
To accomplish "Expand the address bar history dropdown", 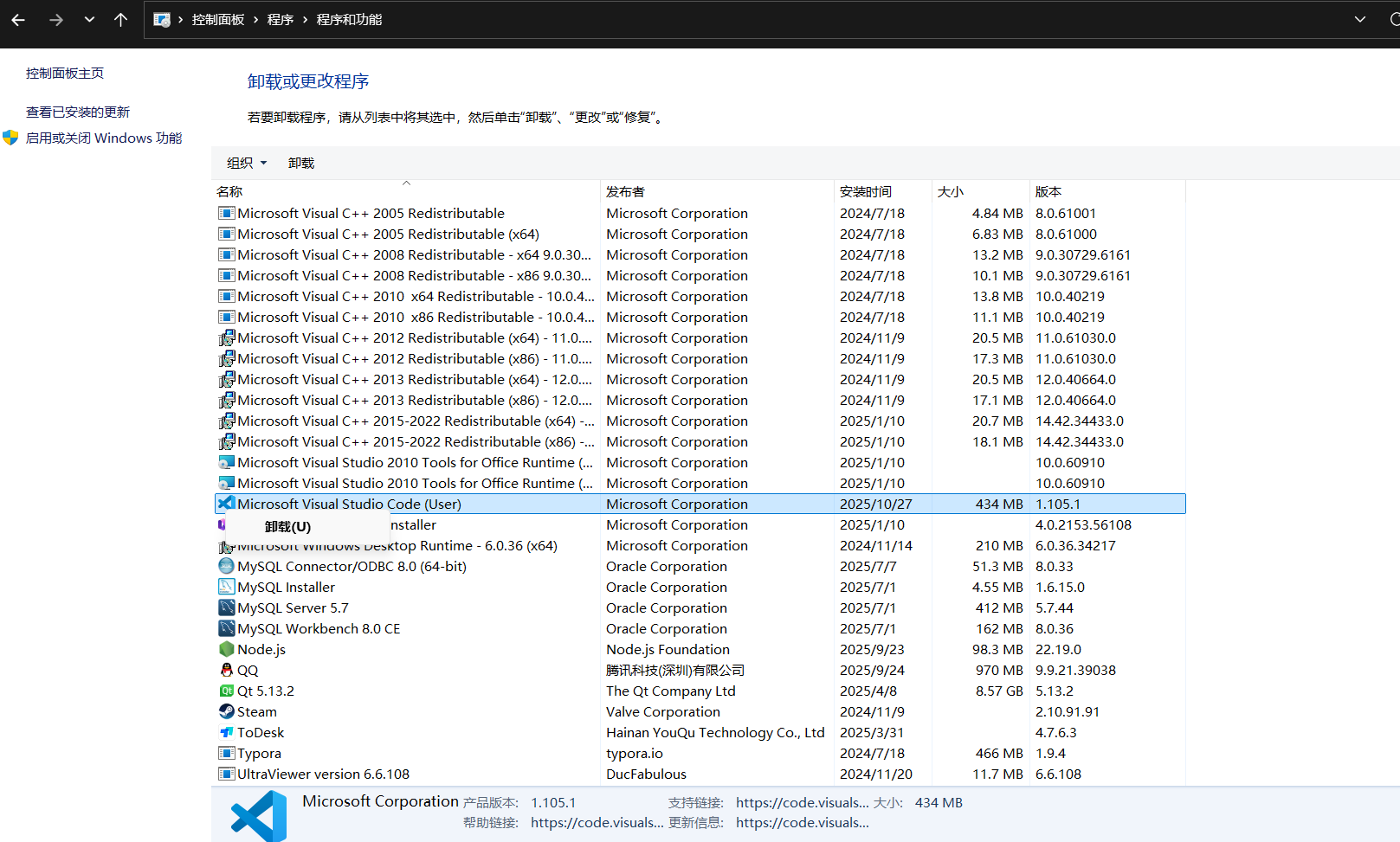I will click(1360, 19).
